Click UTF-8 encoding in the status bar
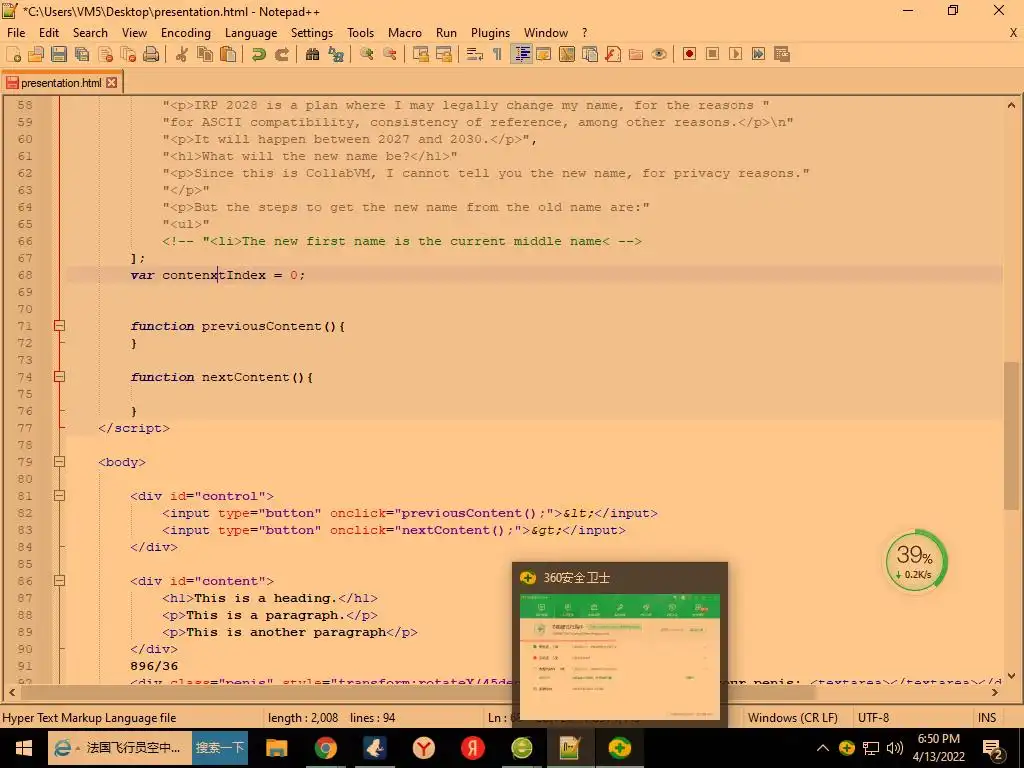The height and width of the screenshot is (768, 1024). point(873,718)
